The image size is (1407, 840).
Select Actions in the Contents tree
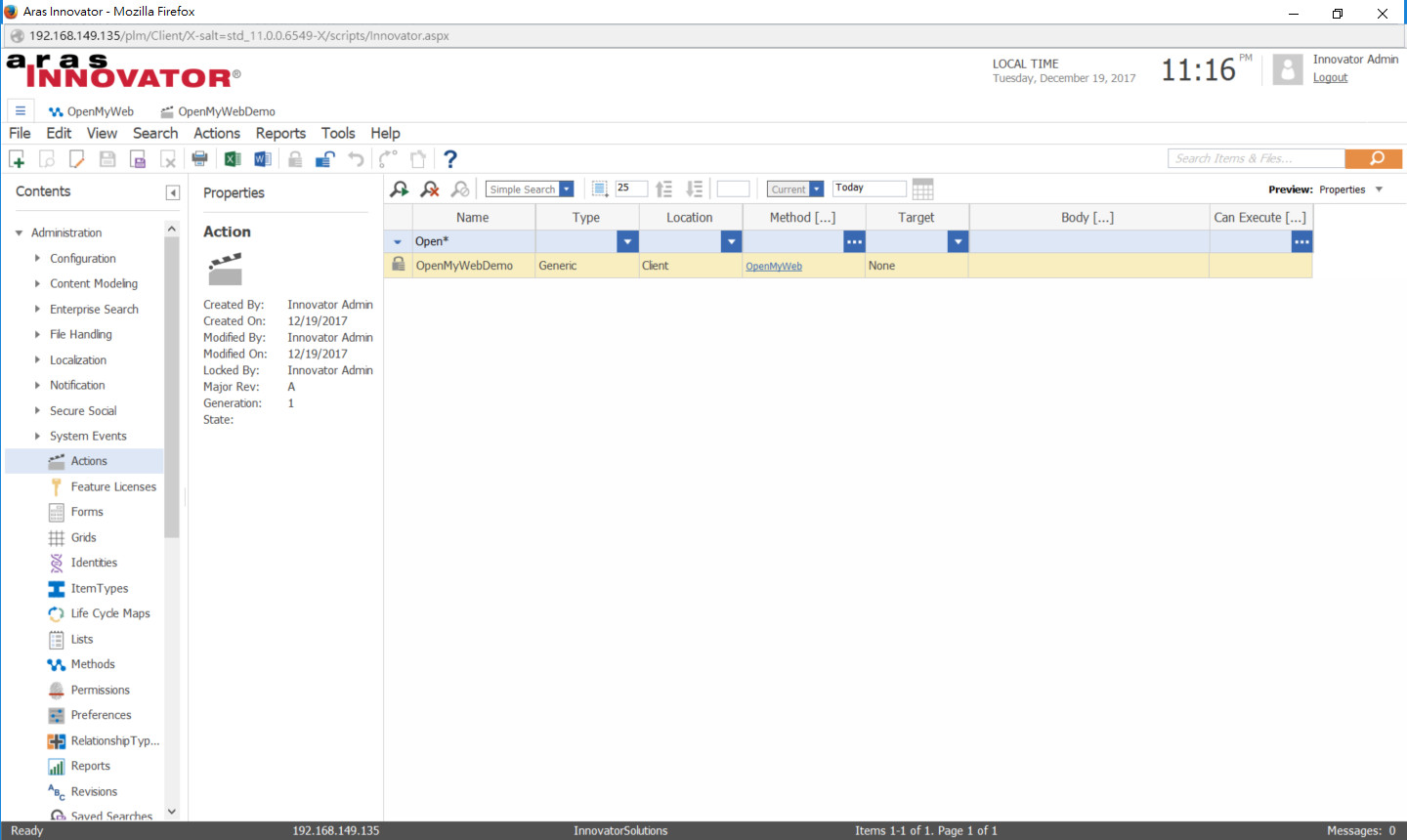[x=85, y=461]
